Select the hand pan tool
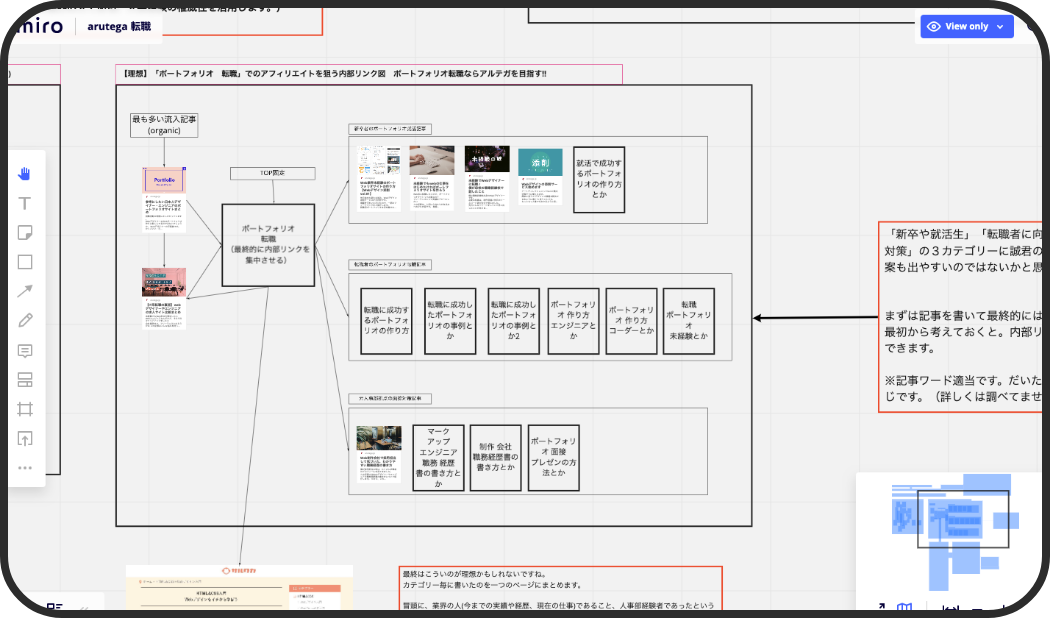 coord(25,174)
